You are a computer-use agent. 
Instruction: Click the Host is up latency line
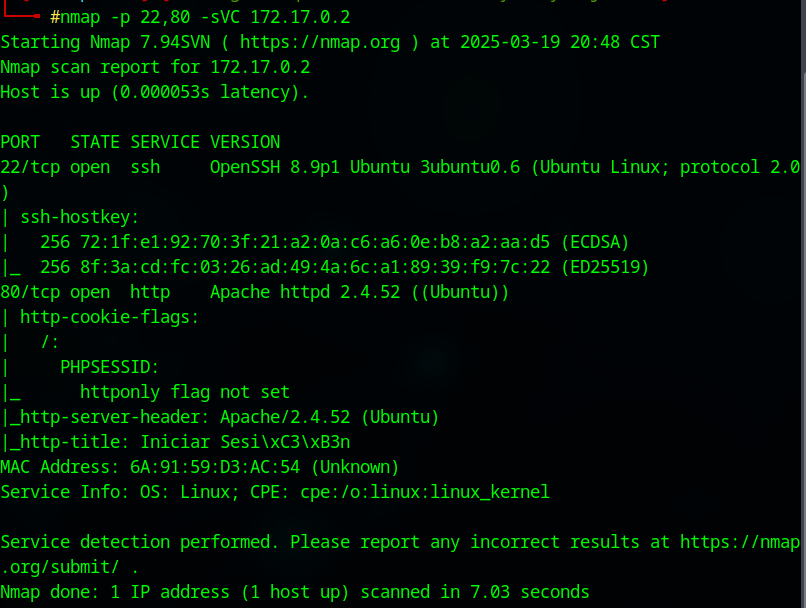pyautogui.click(x=155, y=93)
